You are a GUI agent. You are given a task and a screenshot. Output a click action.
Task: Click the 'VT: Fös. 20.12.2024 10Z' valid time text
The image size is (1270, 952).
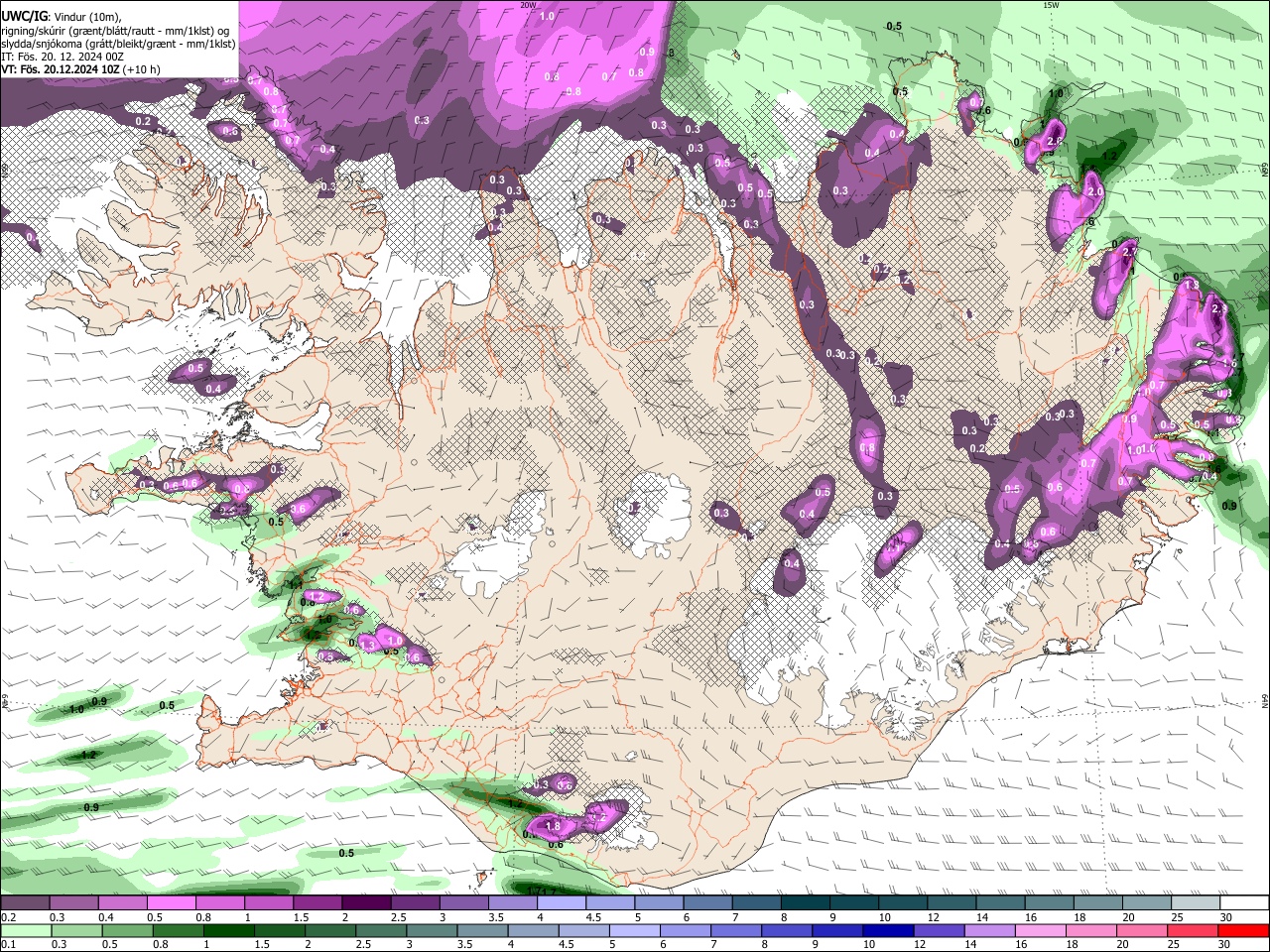pyautogui.click(x=62, y=69)
